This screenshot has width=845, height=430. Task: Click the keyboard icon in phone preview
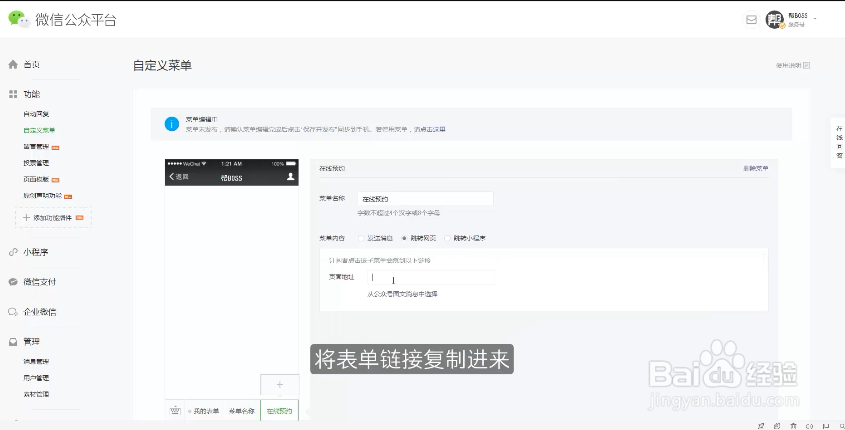pyautogui.click(x=175, y=411)
